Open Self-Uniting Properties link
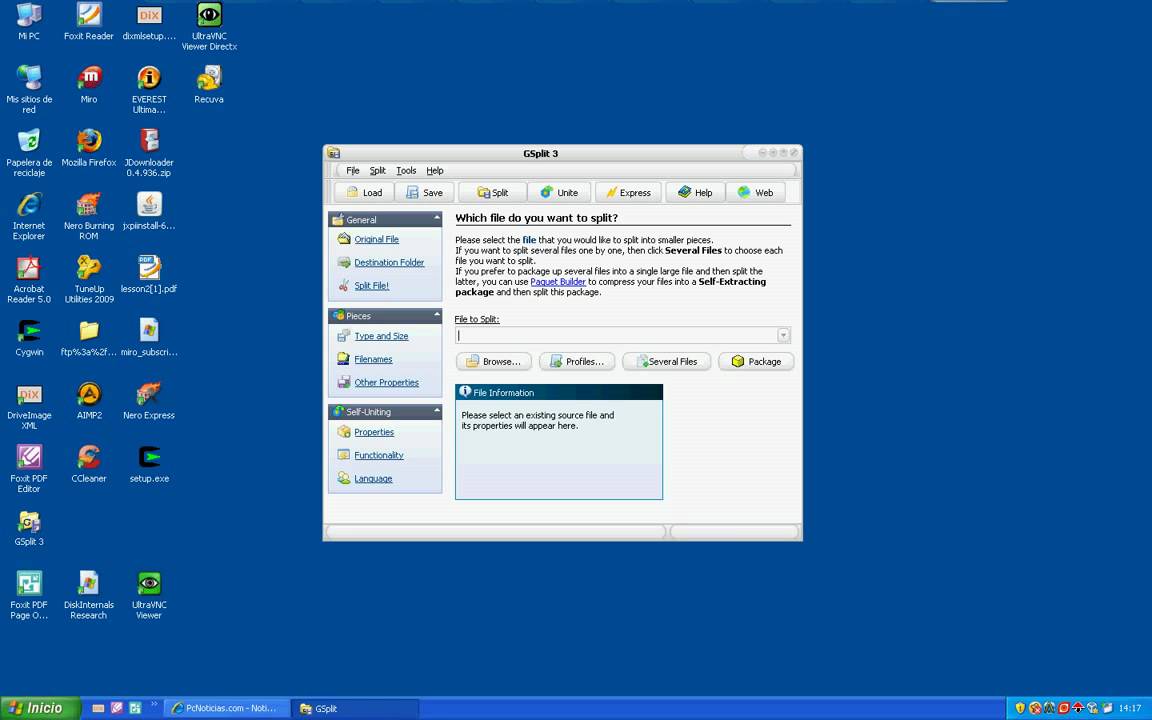 click(373, 432)
